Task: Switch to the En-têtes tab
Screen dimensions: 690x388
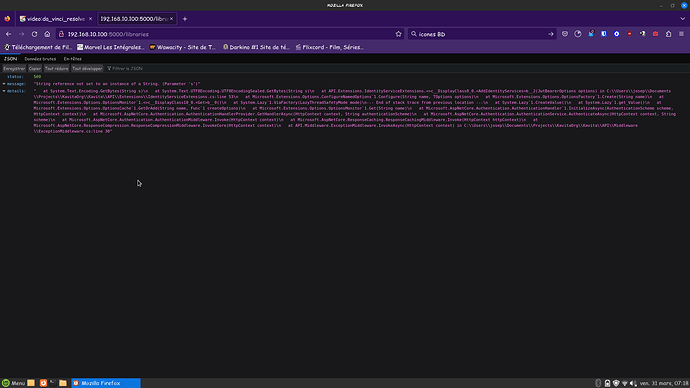Action: 73,59
